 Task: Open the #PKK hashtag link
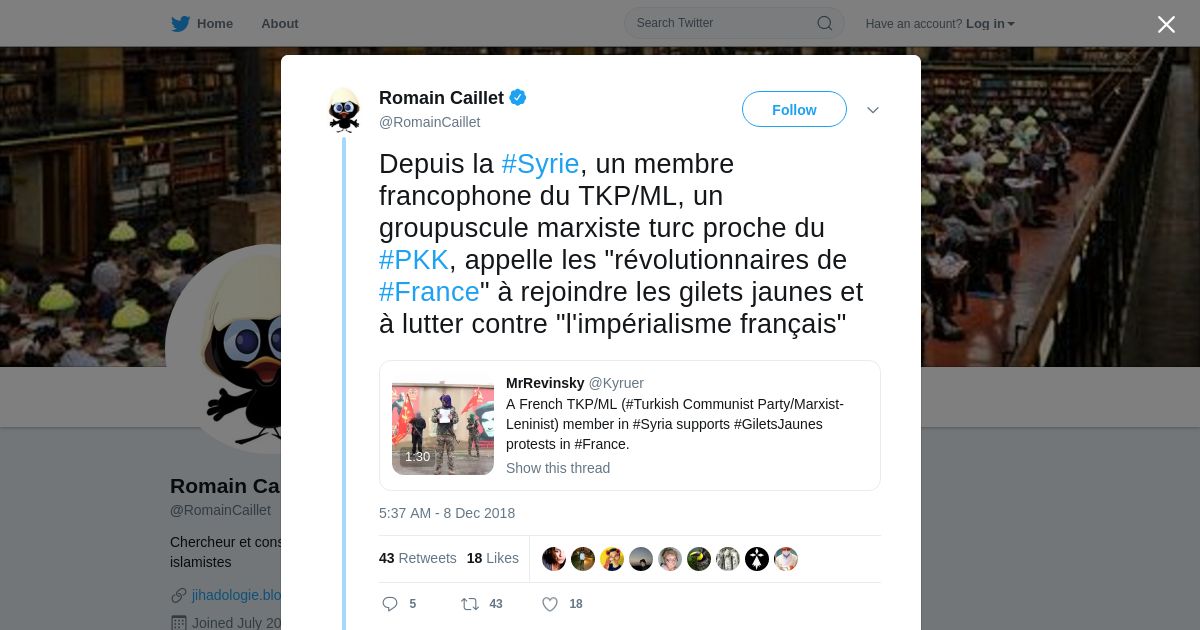pos(414,260)
